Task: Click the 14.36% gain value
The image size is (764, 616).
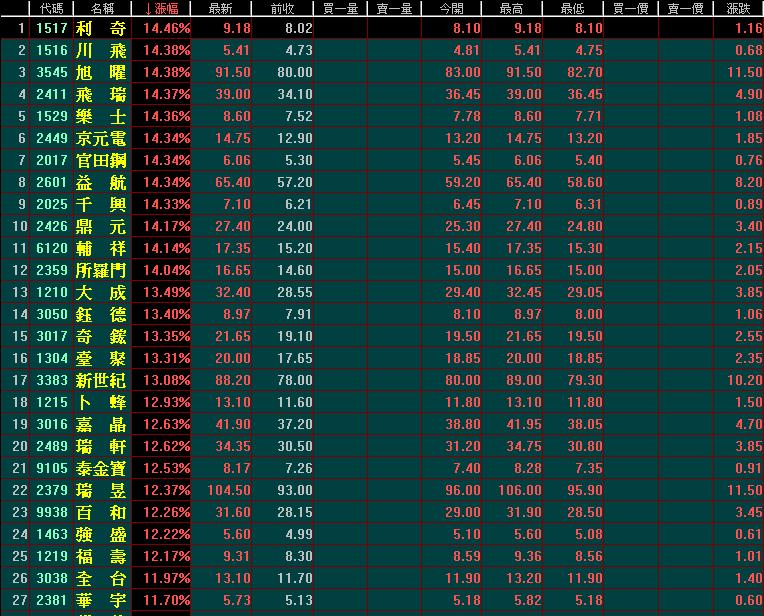Action: 166,116
